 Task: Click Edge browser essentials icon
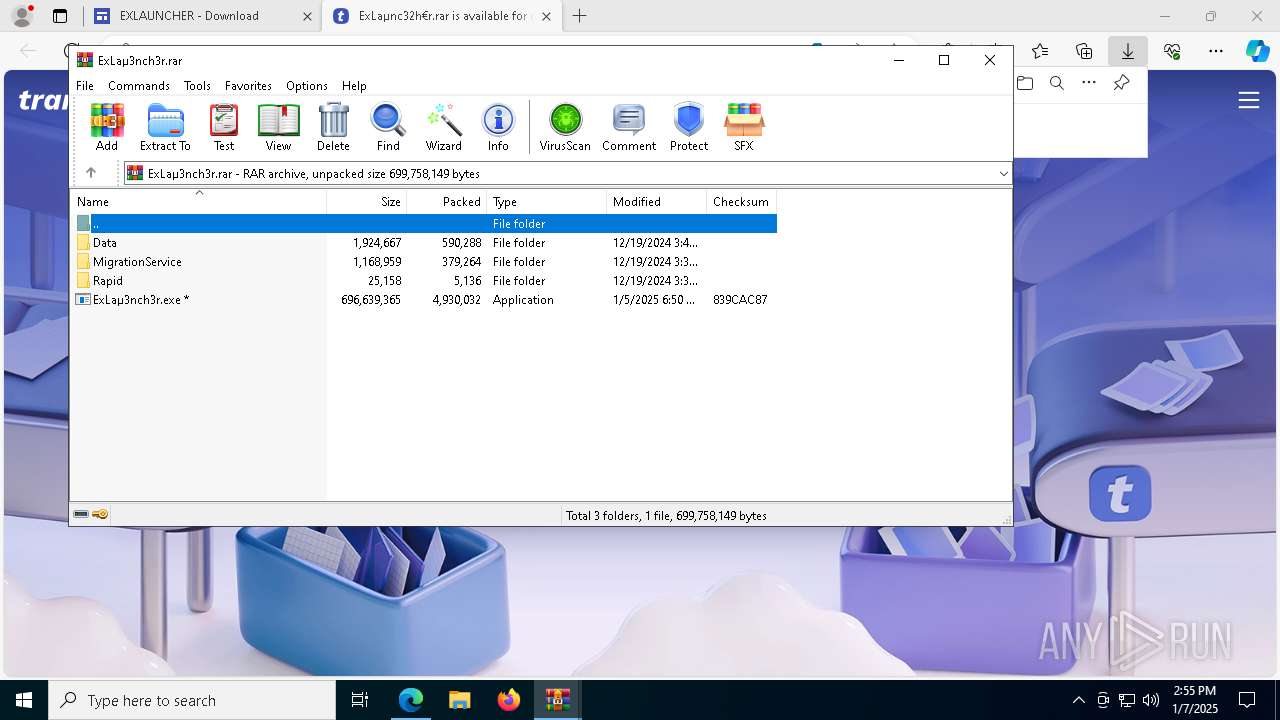pyautogui.click(x=1172, y=51)
